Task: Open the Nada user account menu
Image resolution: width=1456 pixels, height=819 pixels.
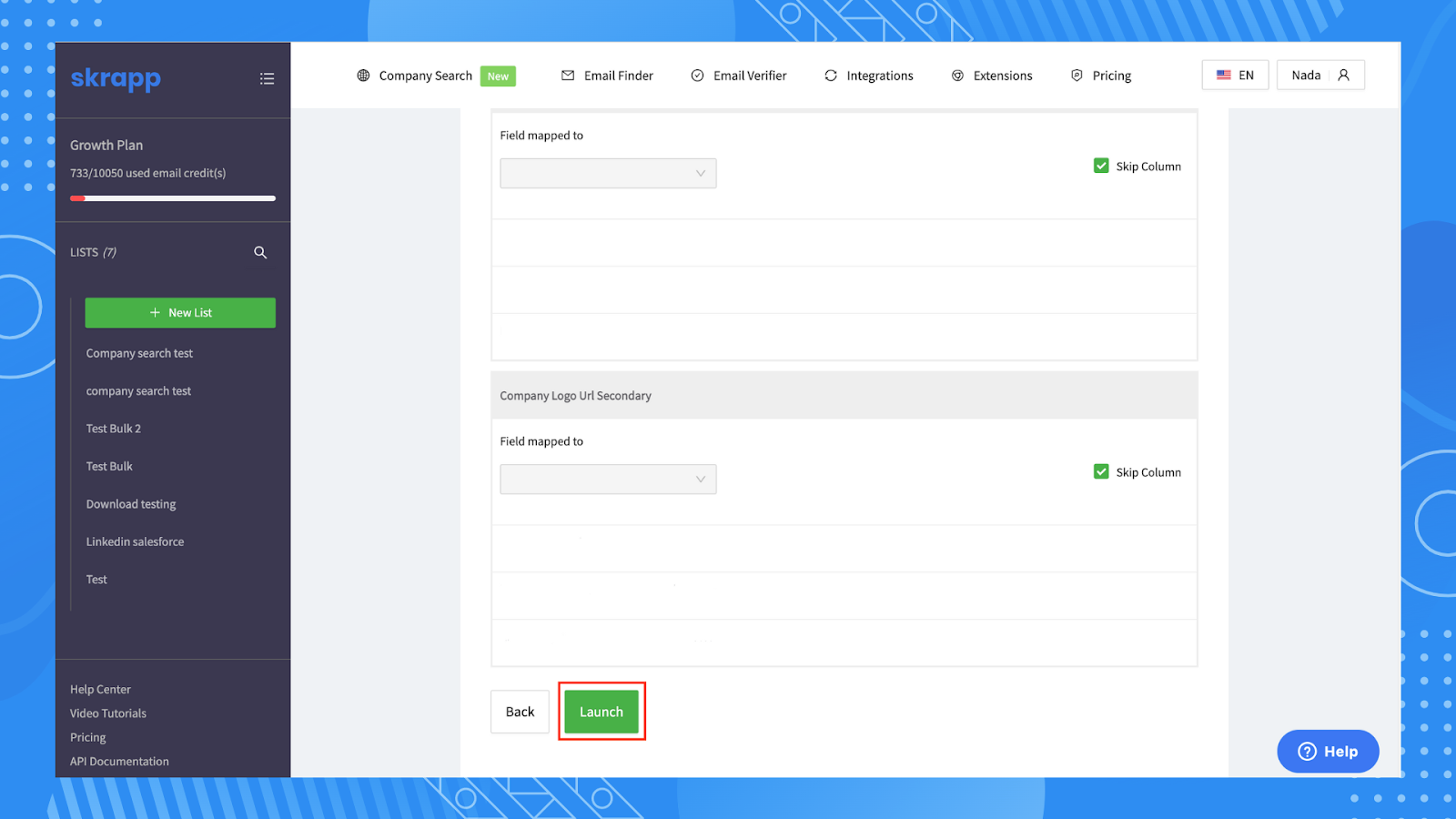Action: pos(1319,76)
